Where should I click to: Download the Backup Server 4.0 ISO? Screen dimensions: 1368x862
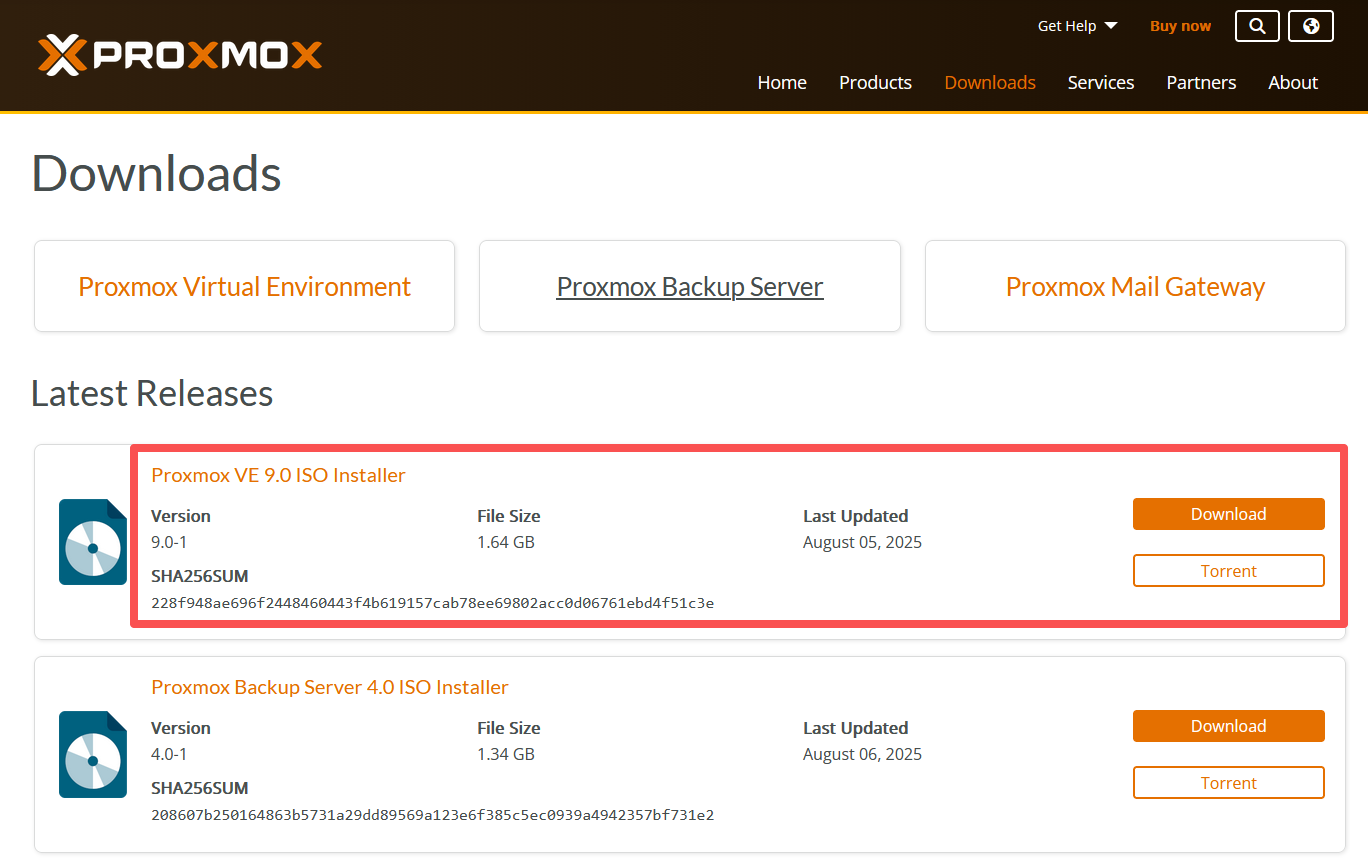click(1228, 726)
